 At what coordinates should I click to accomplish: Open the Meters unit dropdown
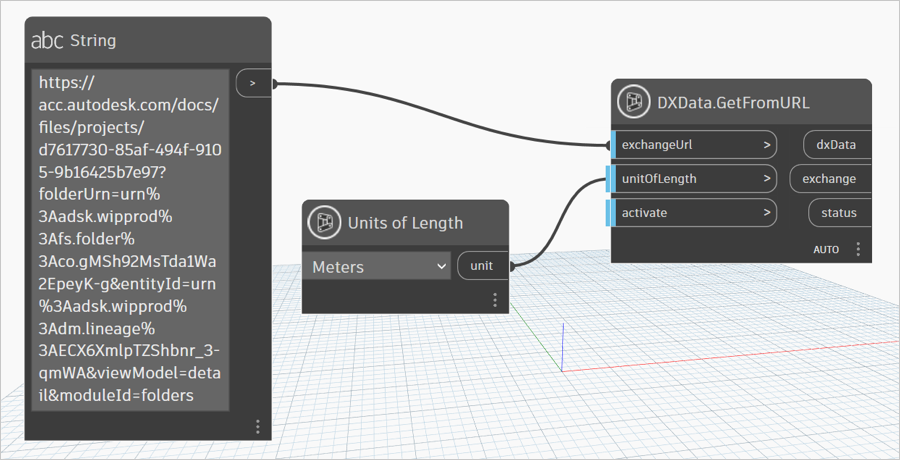(377, 266)
